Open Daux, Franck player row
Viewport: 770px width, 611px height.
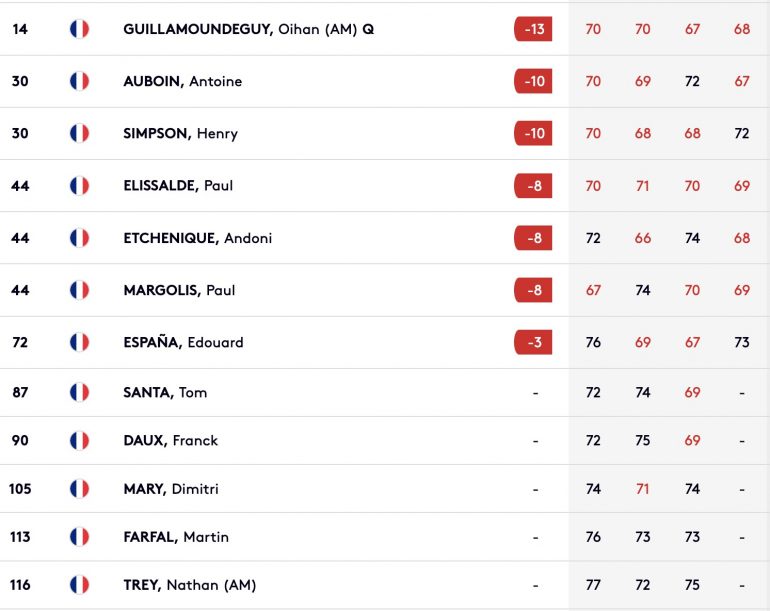tap(385, 441)
